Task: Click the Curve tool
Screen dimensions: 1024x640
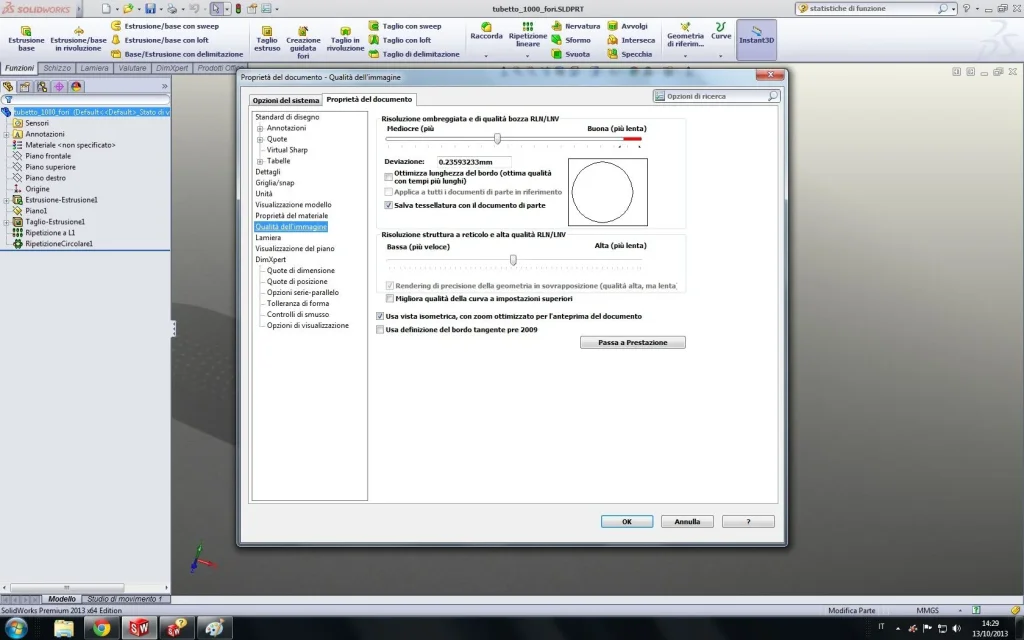Action: click(720, 31)
